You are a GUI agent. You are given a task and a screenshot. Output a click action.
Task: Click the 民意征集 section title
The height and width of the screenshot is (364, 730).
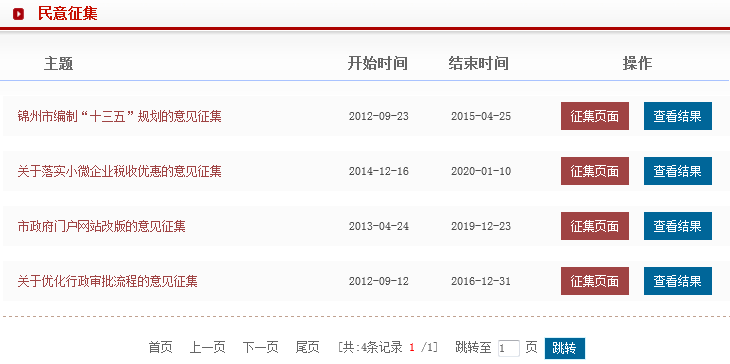[68, 13]
